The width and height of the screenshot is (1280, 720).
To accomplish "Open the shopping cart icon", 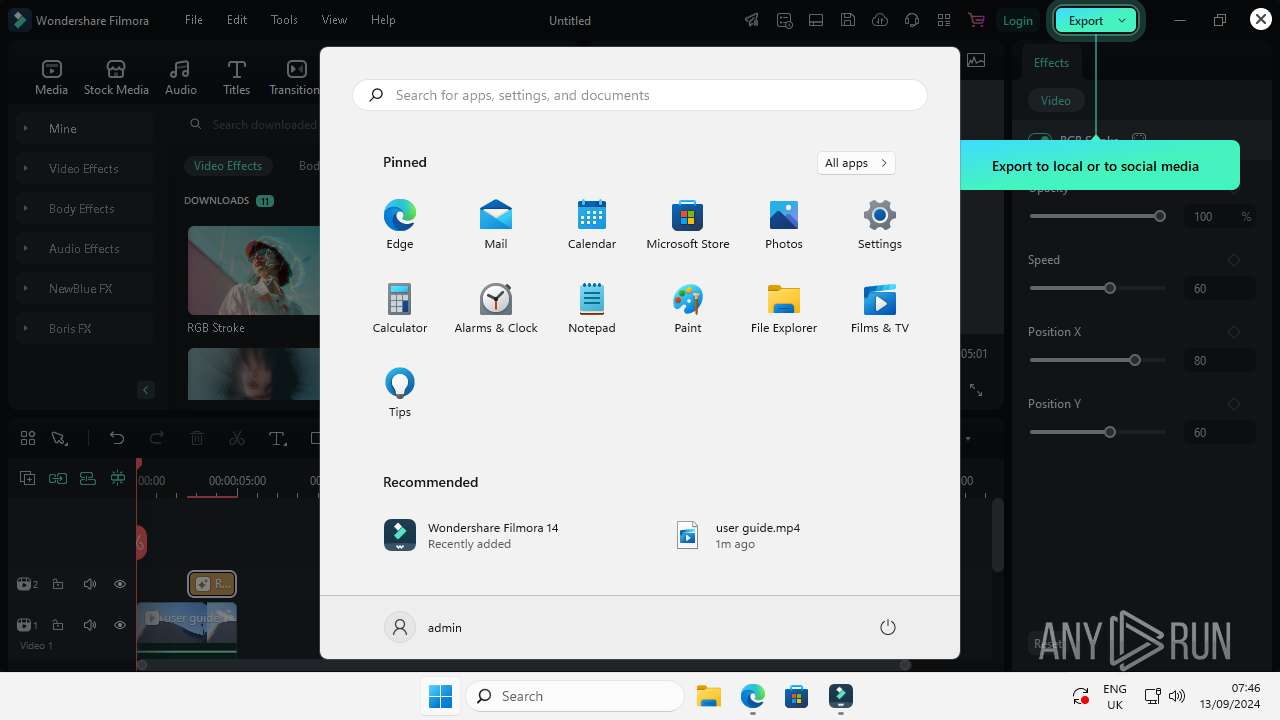I will (x=976, y=20).
